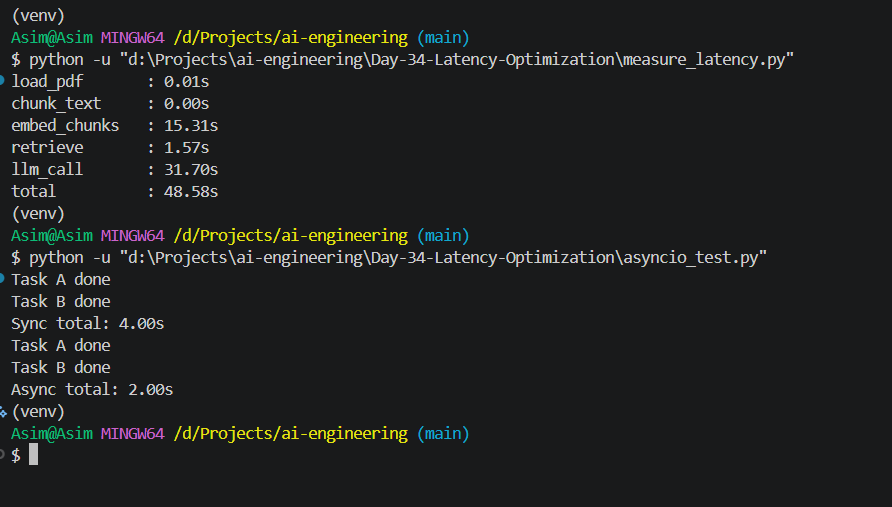Click the /d/Projects/ai-engineering path above measure_latency command

[291, 38]
